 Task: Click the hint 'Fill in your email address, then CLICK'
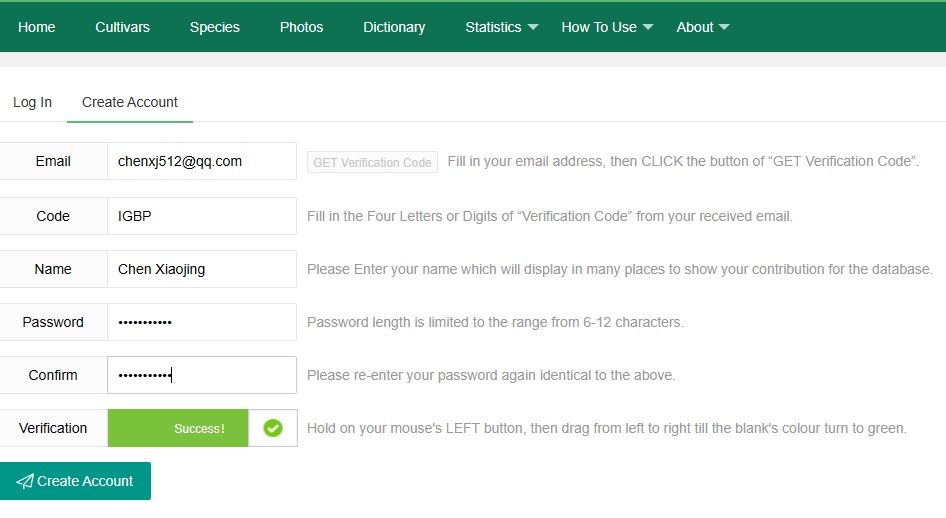click(x=683, y=161)
